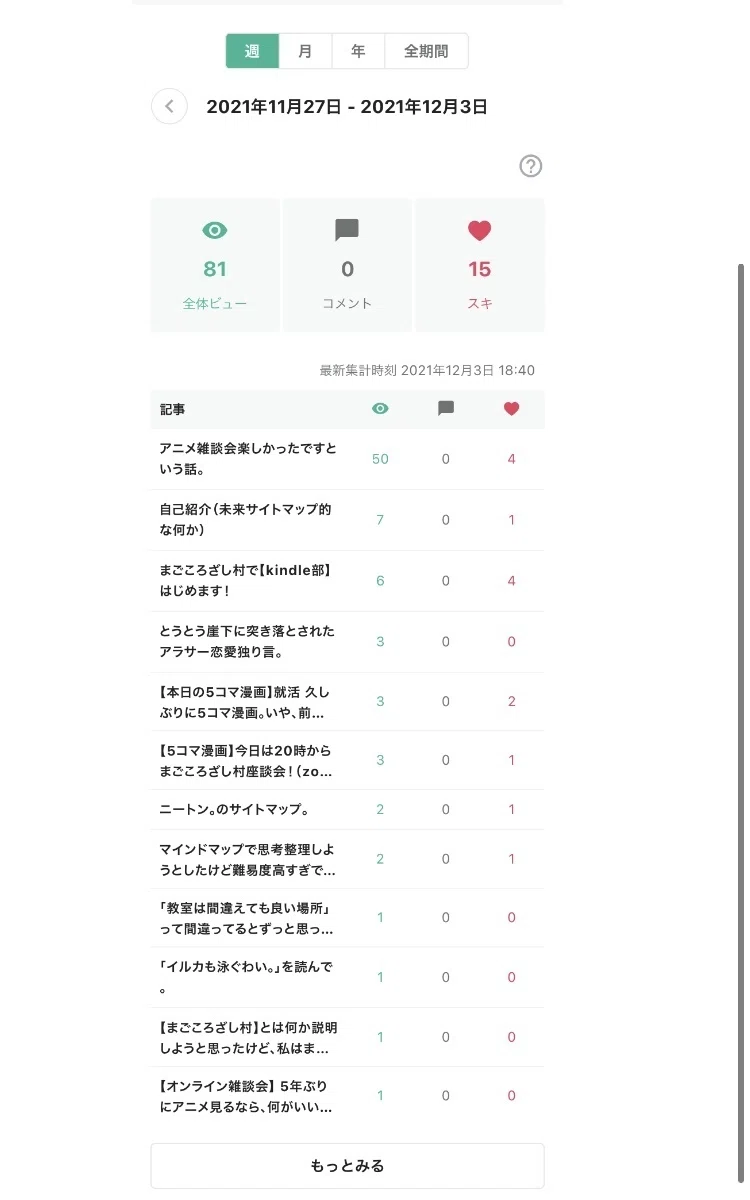Switch to the 週 period tab
Viewport: 750px width, 1200px height.
(252, 51)
